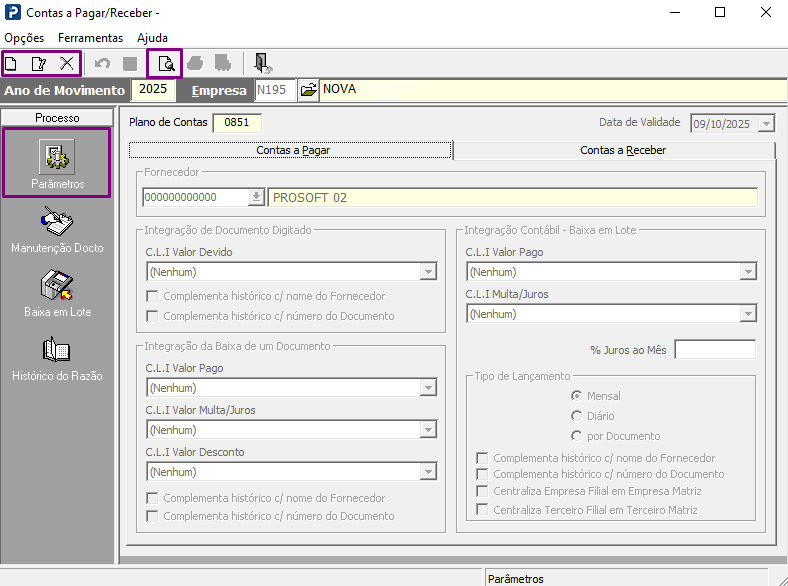Click the exit door toolbar icon

pos(262,64)
